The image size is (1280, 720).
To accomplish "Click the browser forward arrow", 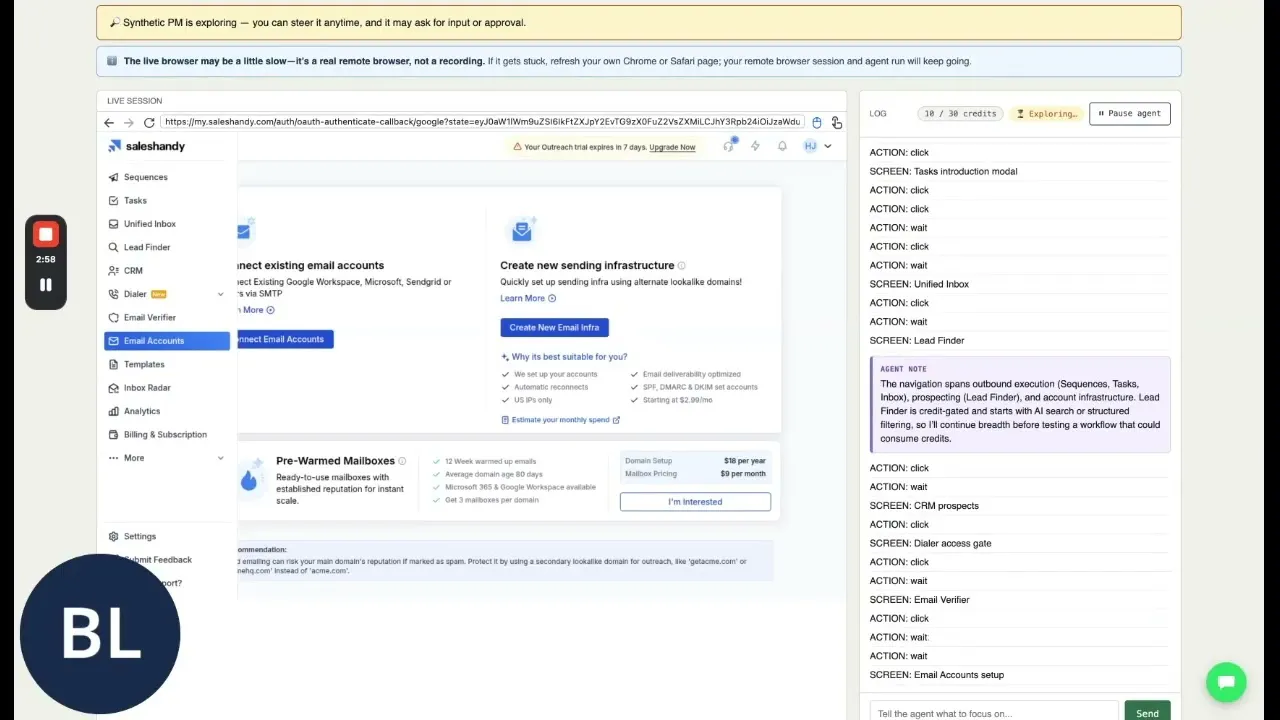I will [128, 122].
